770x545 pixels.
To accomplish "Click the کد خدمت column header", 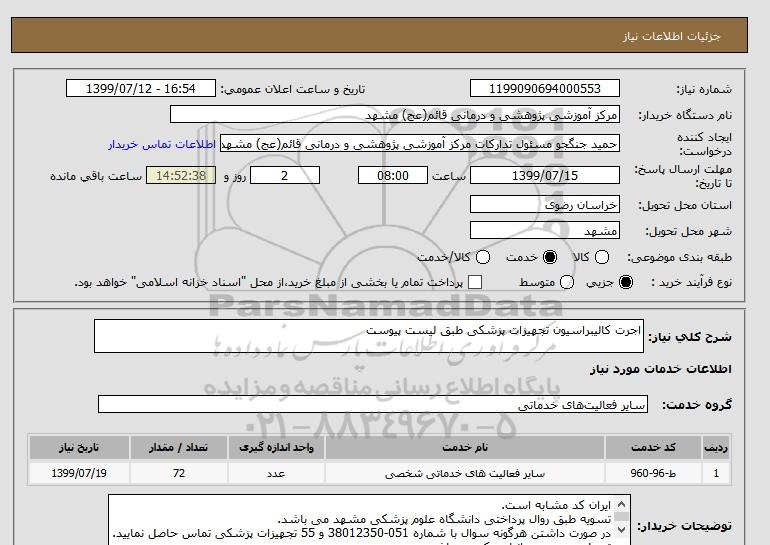I will [x=653, y=447].
